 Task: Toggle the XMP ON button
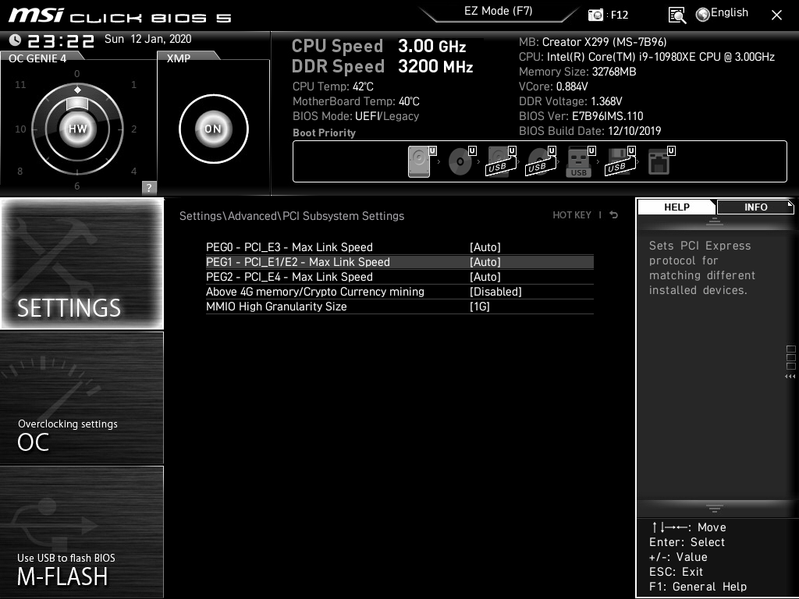coord(214,129)
